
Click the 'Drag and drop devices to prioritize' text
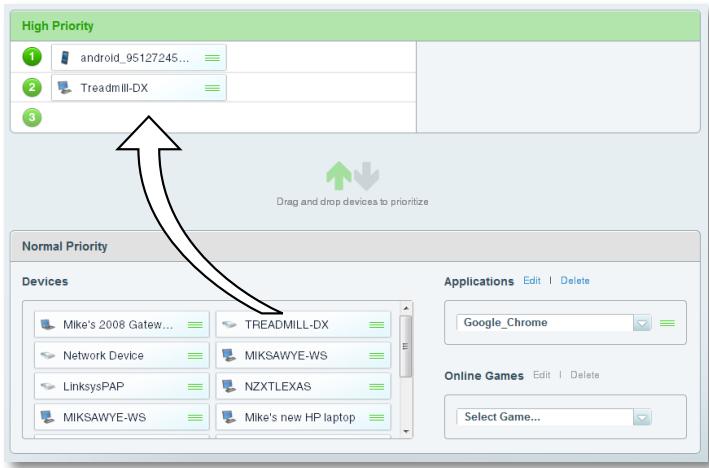click(x=352, y=202)
